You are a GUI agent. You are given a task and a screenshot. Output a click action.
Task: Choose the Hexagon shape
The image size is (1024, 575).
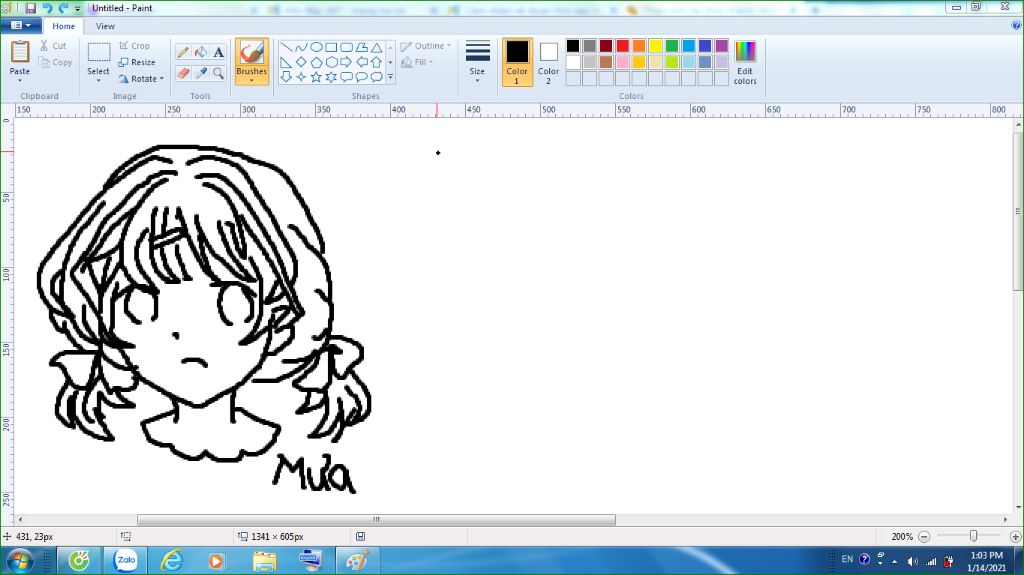[x=331, y=62]
